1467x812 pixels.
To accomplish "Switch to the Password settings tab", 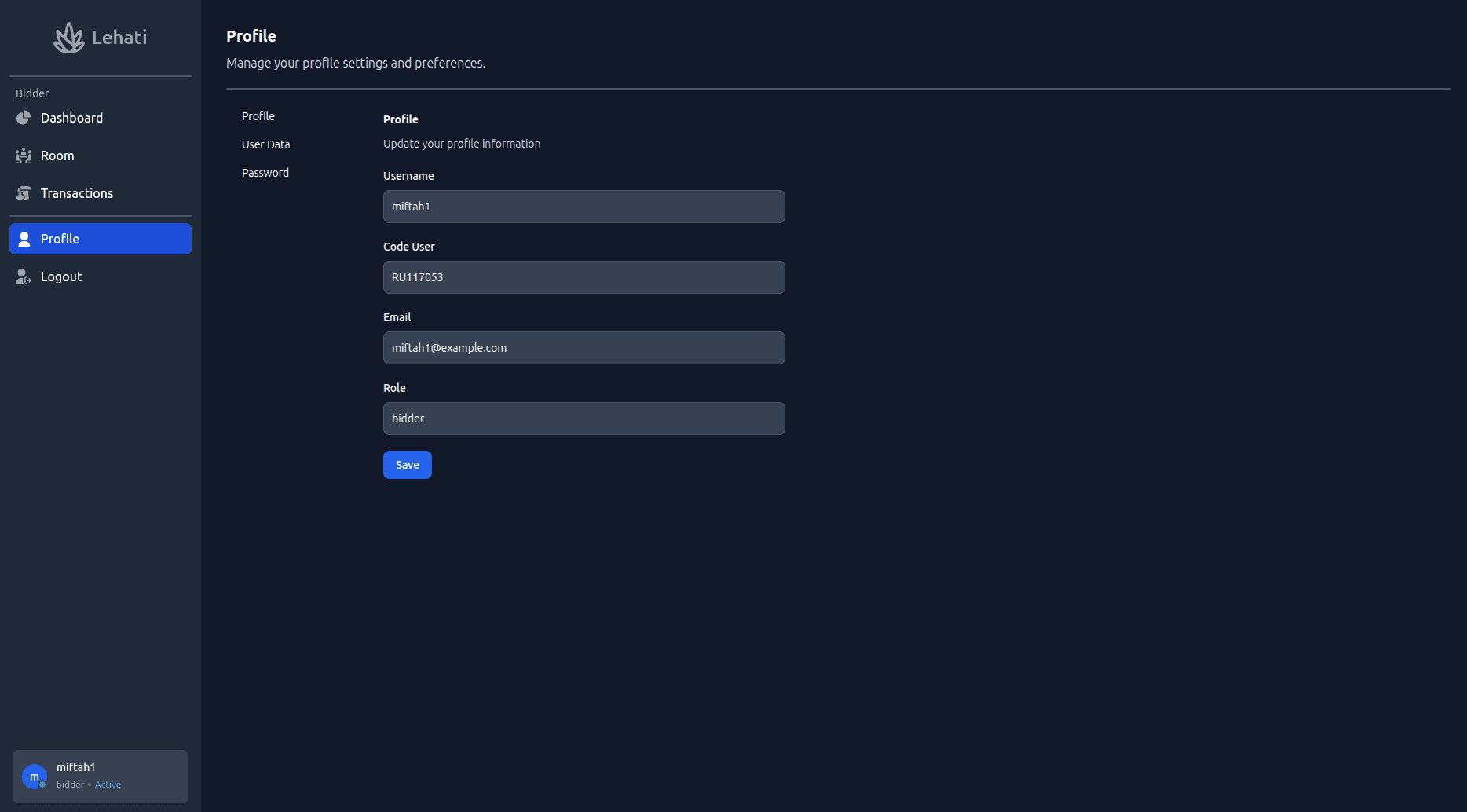I will point(265,173).
